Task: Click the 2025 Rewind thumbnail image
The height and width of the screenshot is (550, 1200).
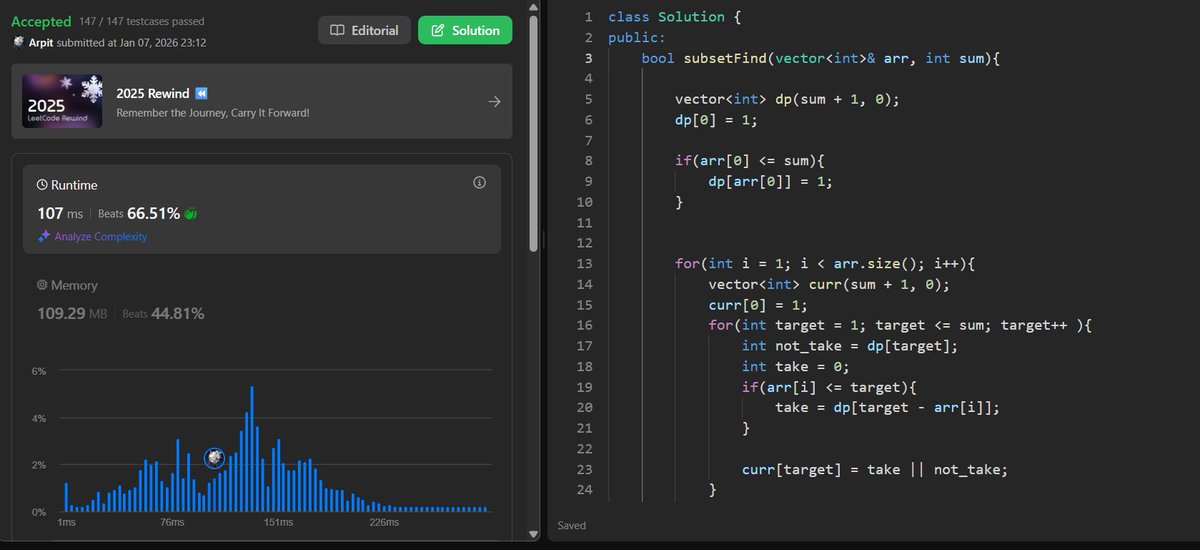Action: click(x=62, y=101)
